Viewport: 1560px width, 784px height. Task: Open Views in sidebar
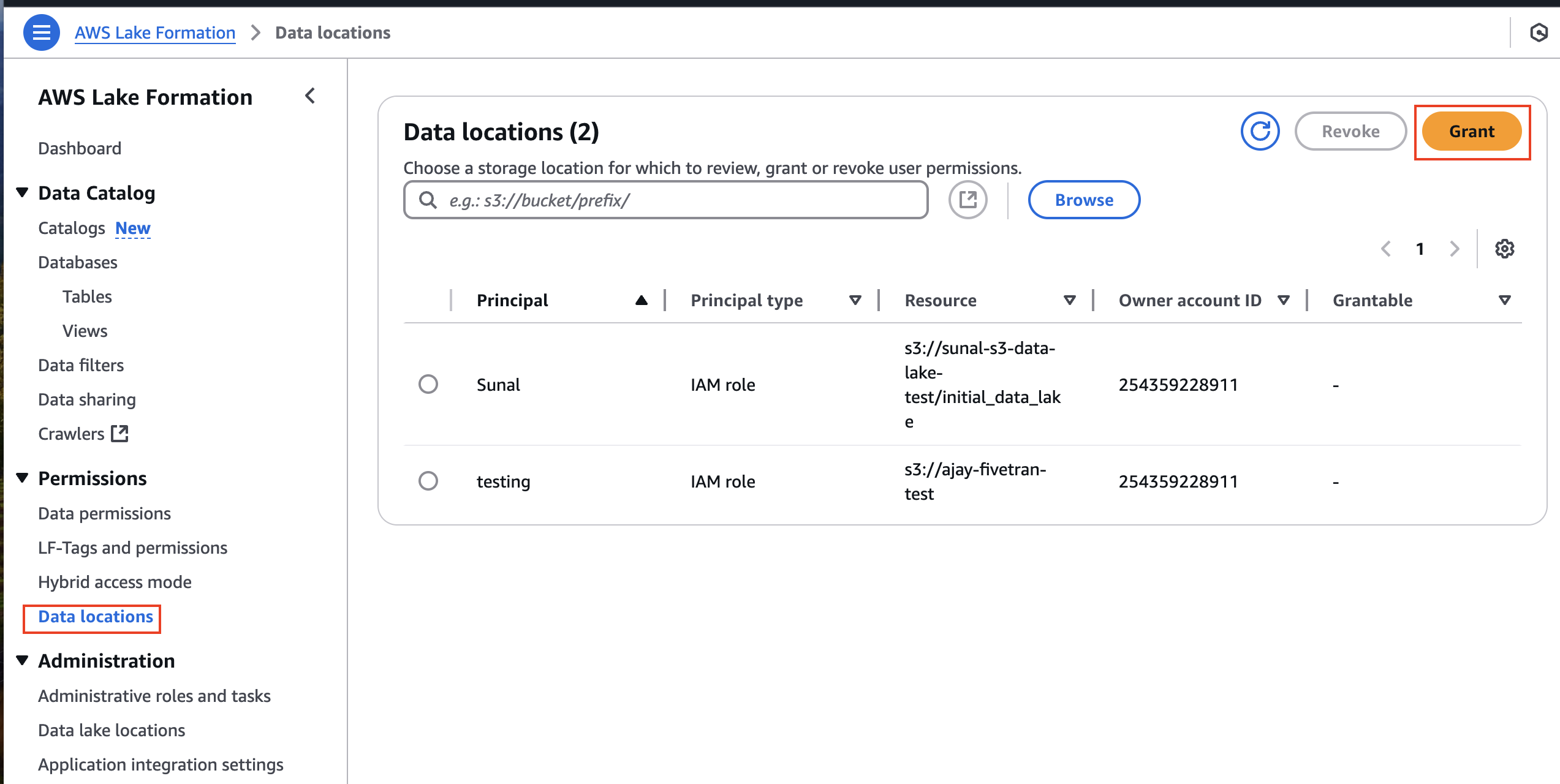(x=85, y=331)
